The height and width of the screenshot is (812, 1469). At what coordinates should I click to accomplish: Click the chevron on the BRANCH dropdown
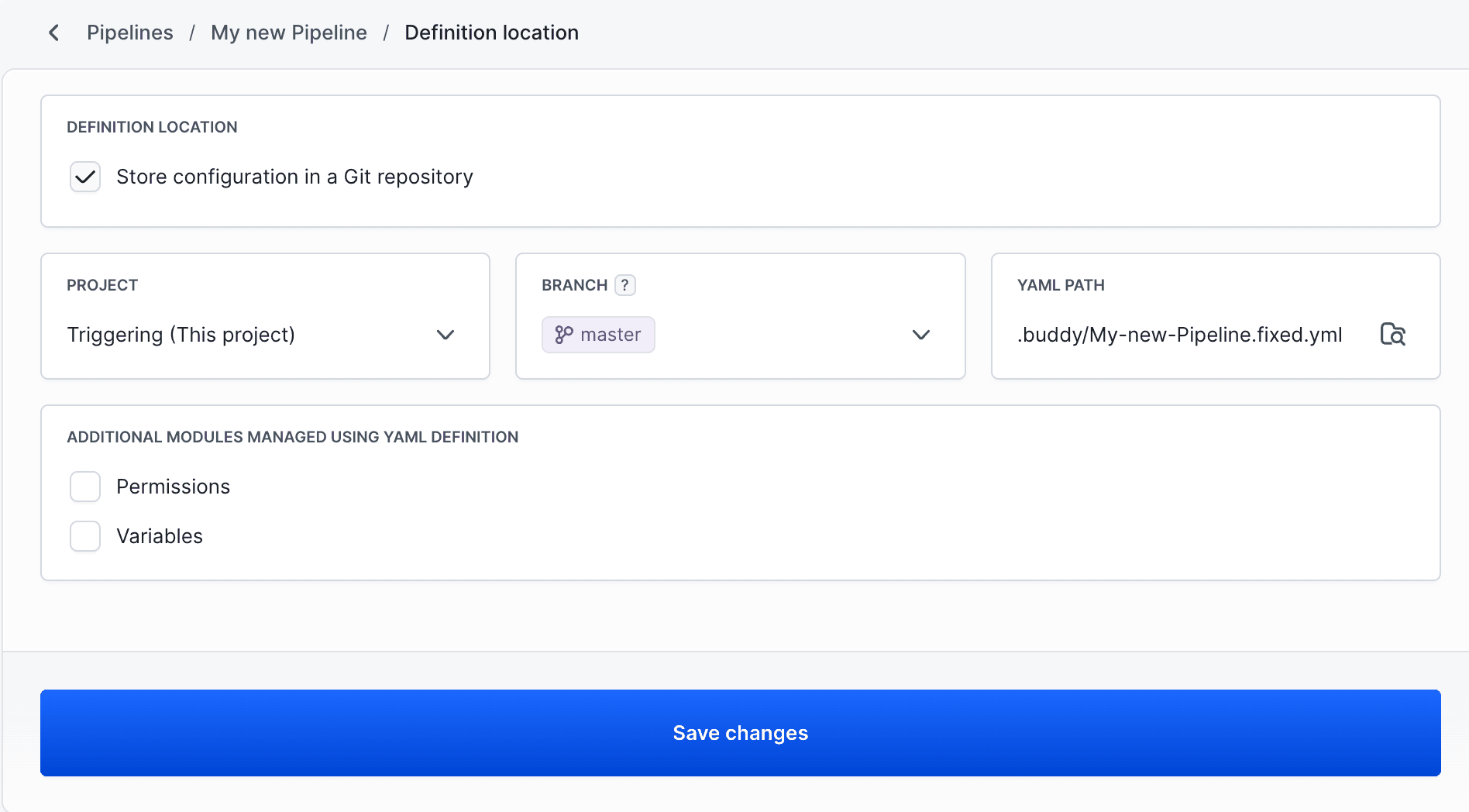coord(920,335)
